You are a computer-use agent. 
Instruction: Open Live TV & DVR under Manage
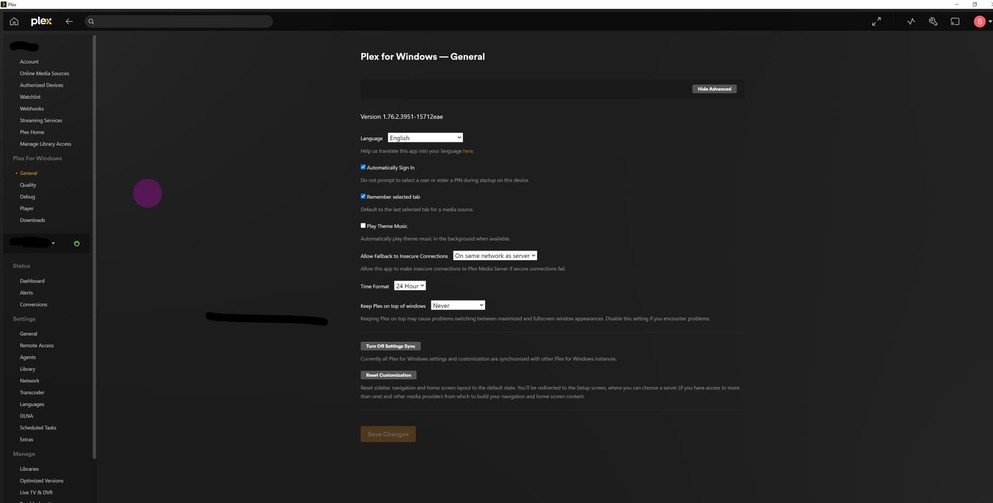(x=36, y=492)
